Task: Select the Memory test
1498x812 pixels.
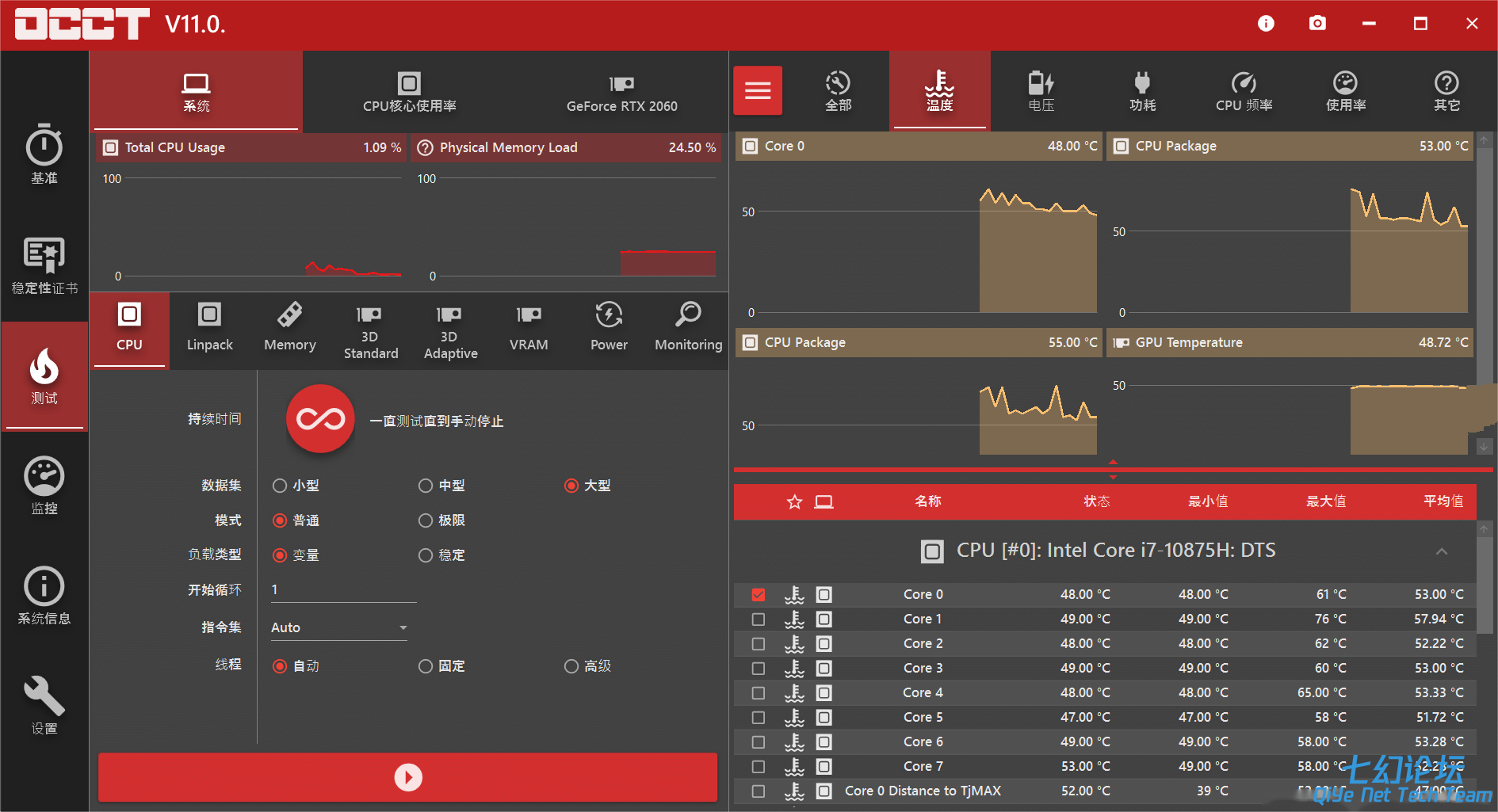Action: [x=289, y=327]
